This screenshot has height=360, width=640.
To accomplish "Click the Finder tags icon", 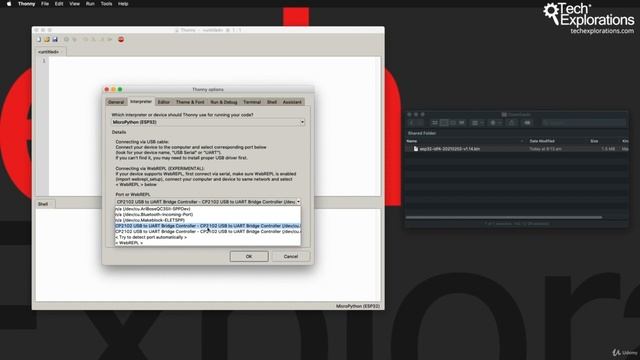I will click(x=527, y=123).
